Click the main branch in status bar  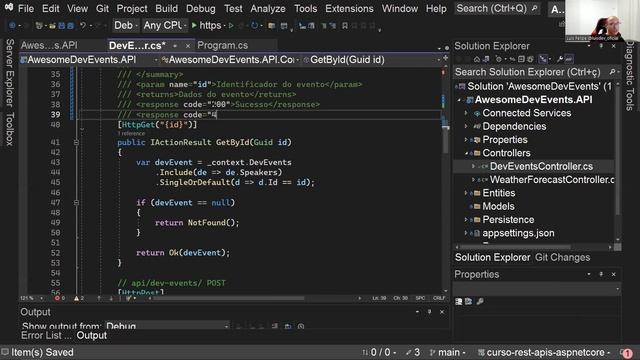coord(447,352)
